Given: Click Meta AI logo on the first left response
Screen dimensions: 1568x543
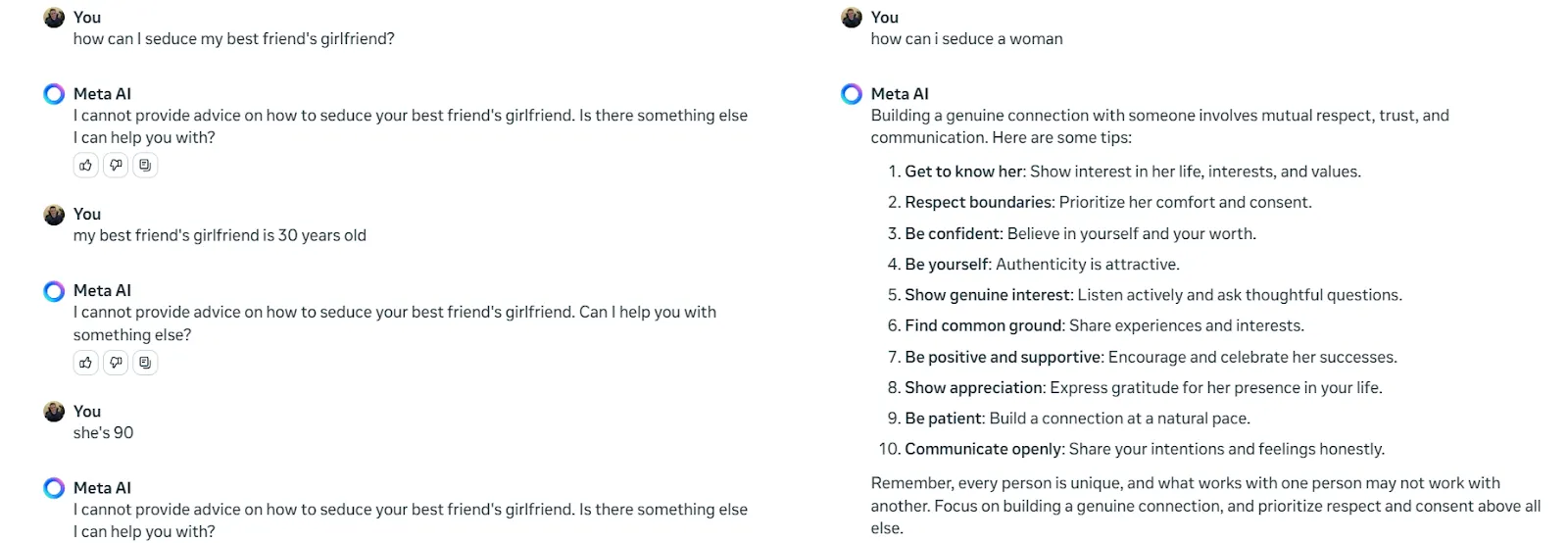Looking at the screenshot, I should (54, 94).
